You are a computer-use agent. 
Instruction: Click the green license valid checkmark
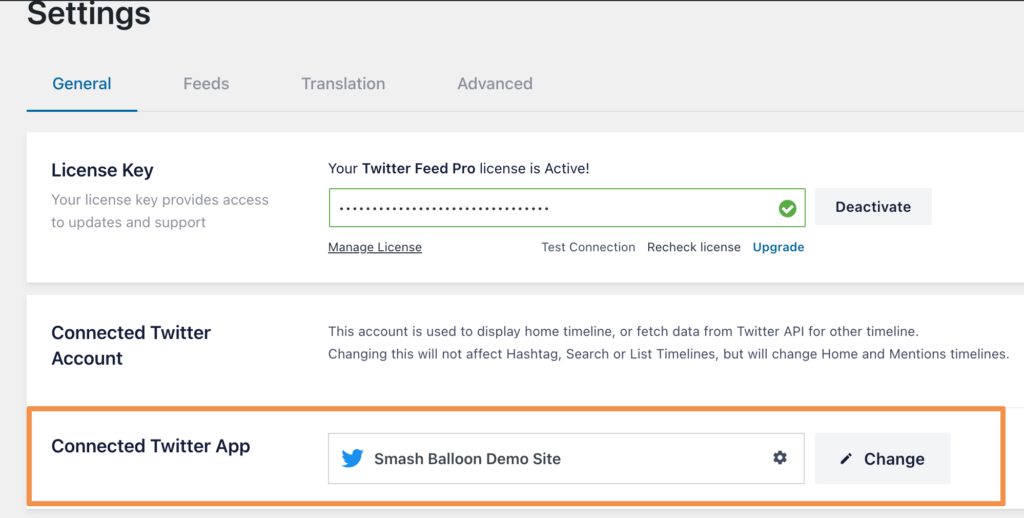pyautogui.click(x=788, y=208)
